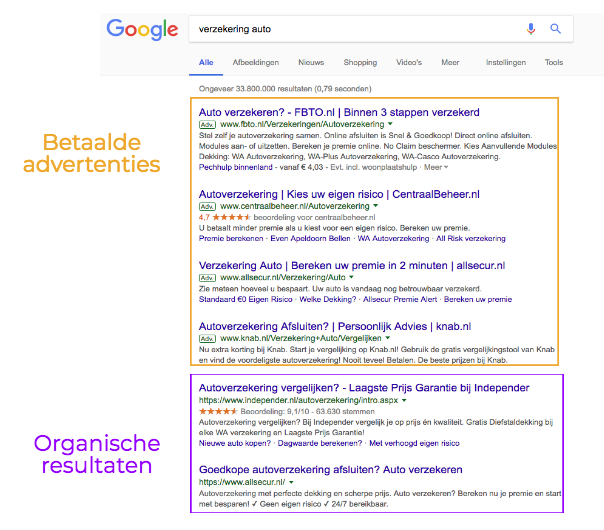Expand dropdown arrow next to centraalbeheer.nl URL

[x=376, y=206]
